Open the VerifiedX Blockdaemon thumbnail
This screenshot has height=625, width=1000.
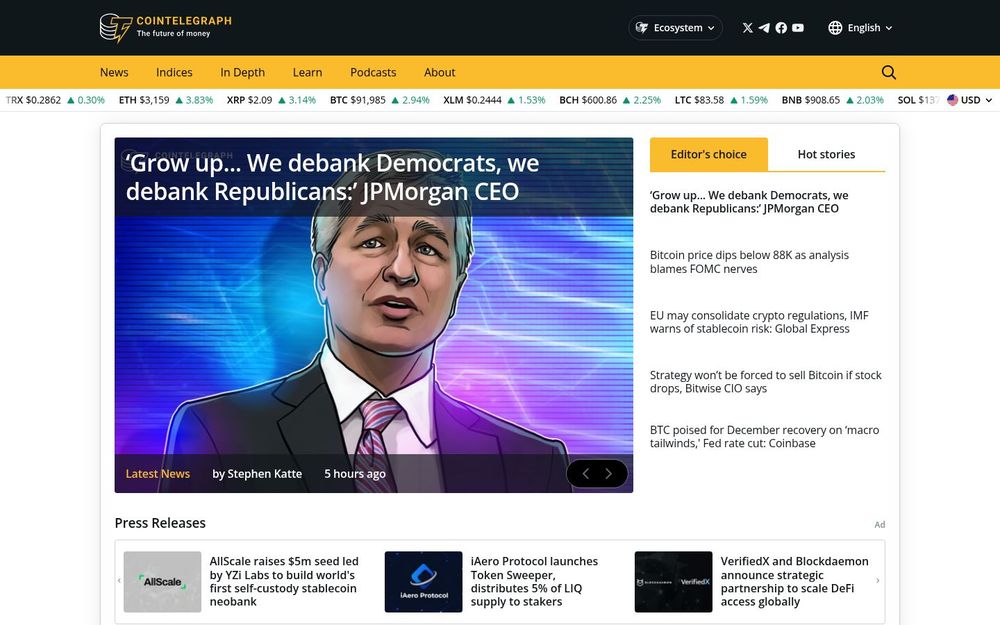click(x=673, y=582)
